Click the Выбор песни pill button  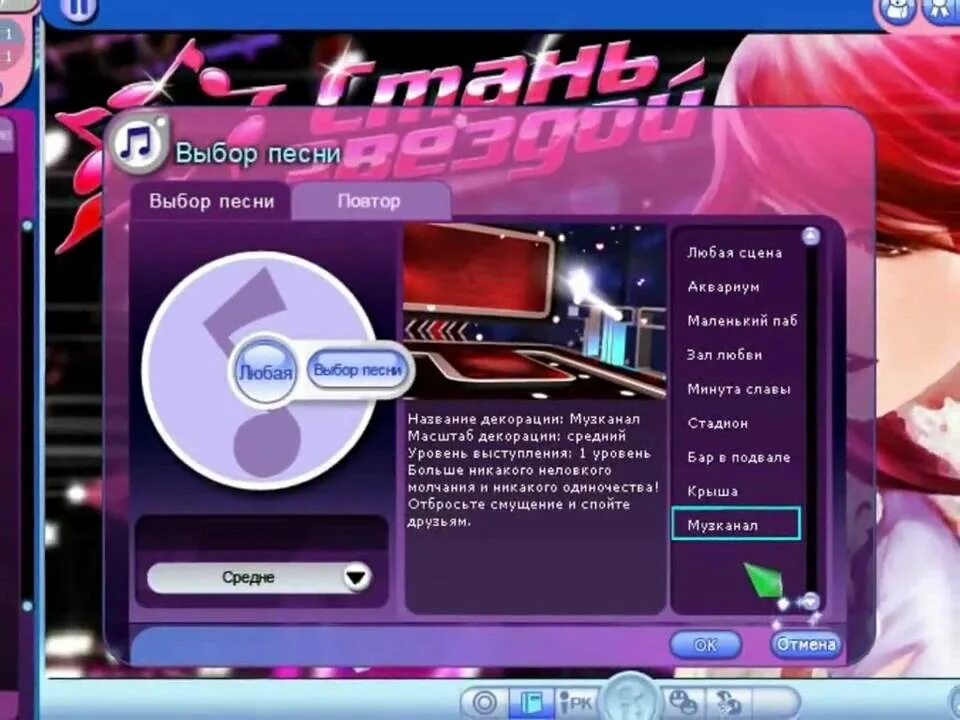click(358, 370)
